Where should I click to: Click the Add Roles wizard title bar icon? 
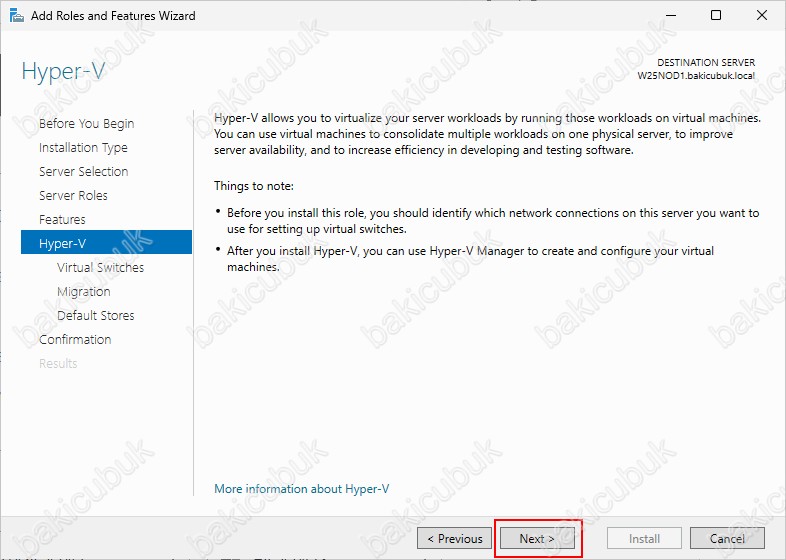(x=17, y=16)
